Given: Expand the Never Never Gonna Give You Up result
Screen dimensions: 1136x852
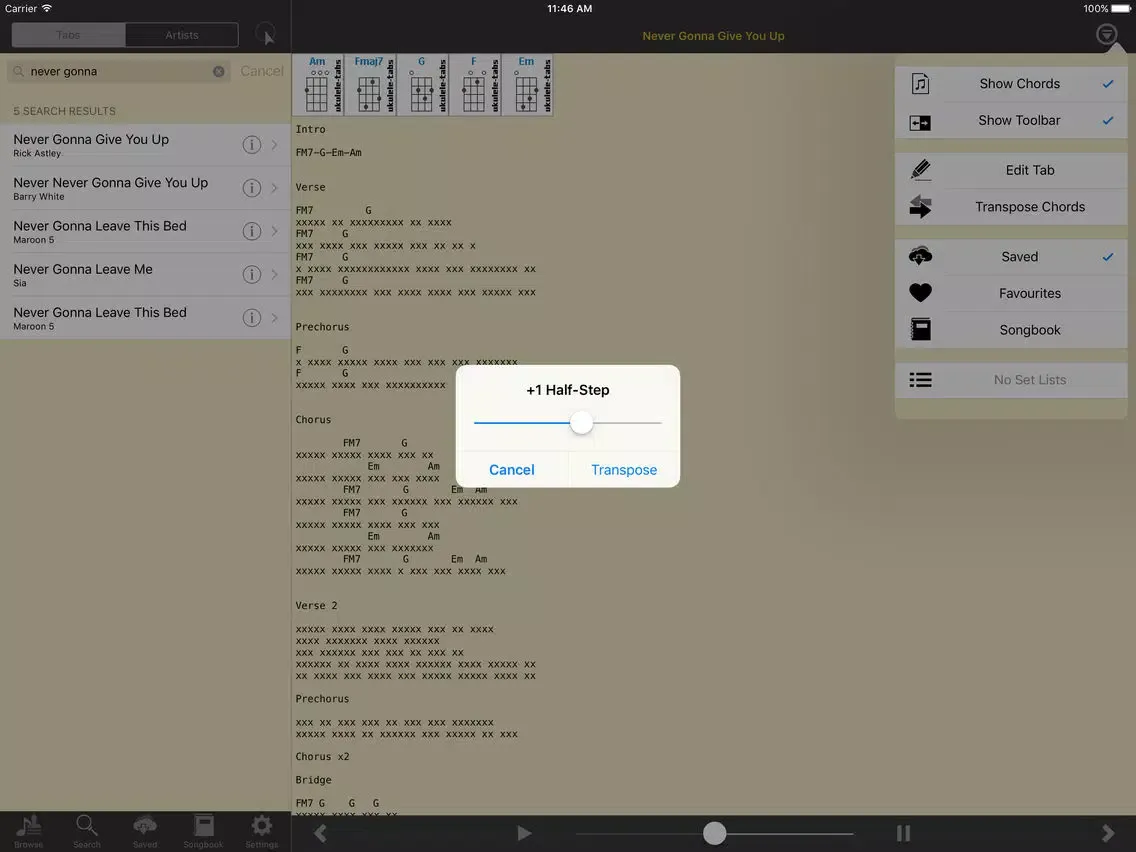Looking at the screenshot, I should [x=275, y=188].
